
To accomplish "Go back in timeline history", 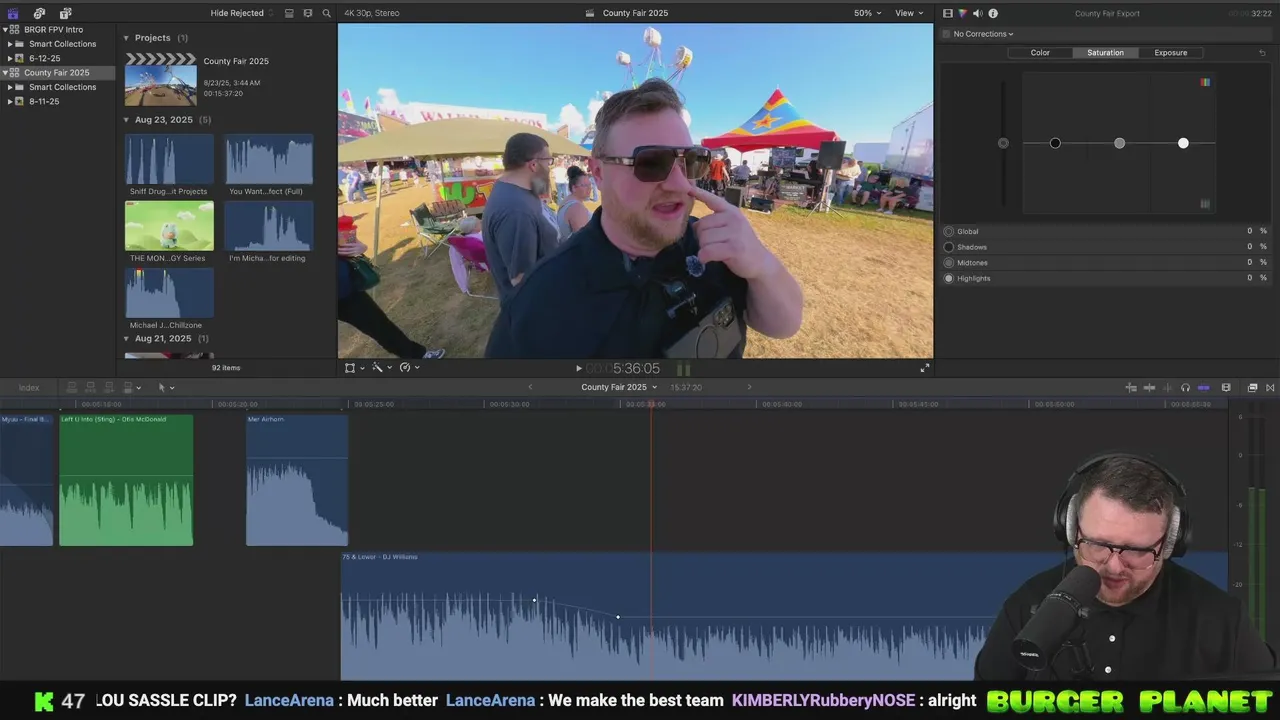I will [x=530, y=387].
